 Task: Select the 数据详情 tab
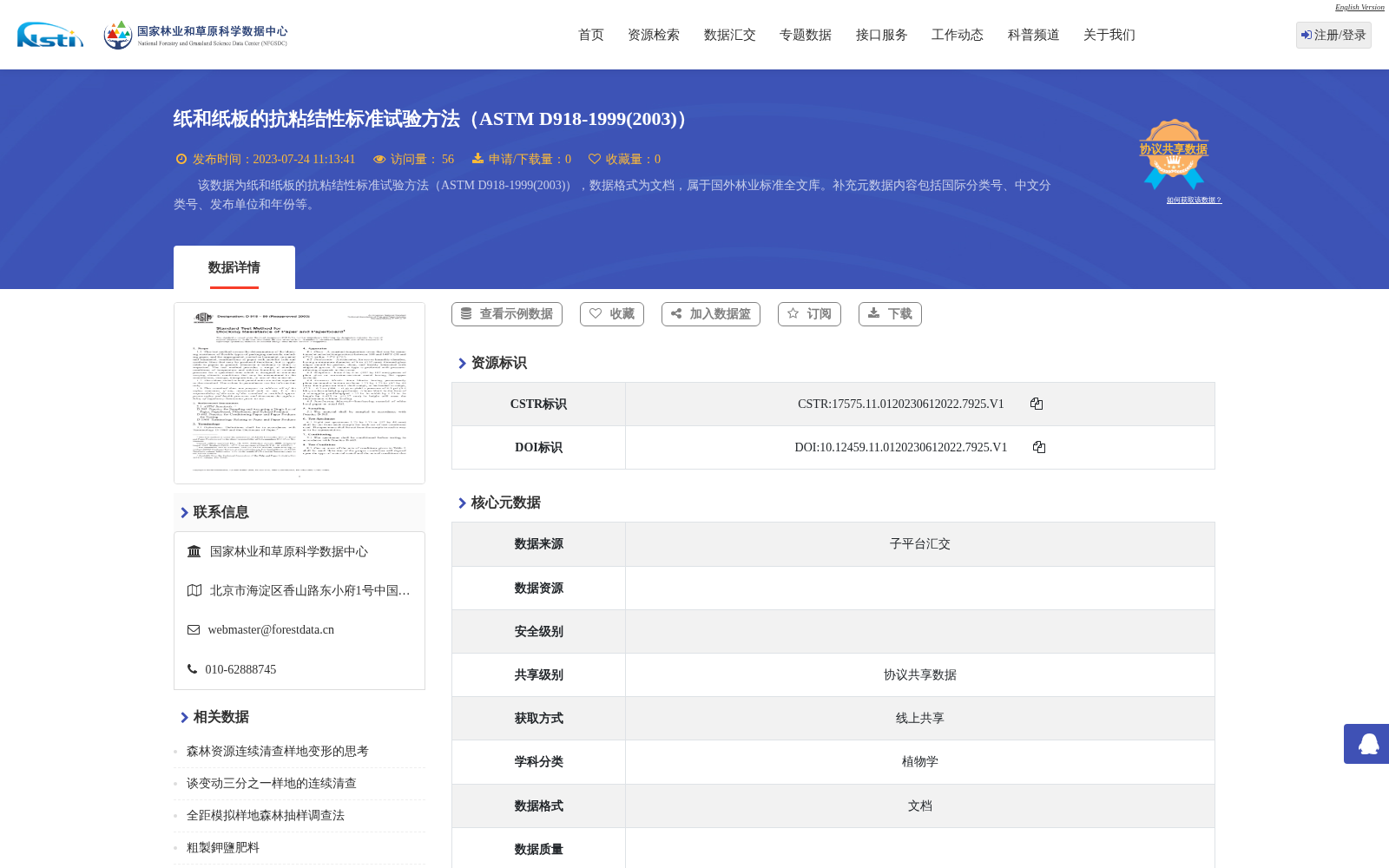[234, 267]
